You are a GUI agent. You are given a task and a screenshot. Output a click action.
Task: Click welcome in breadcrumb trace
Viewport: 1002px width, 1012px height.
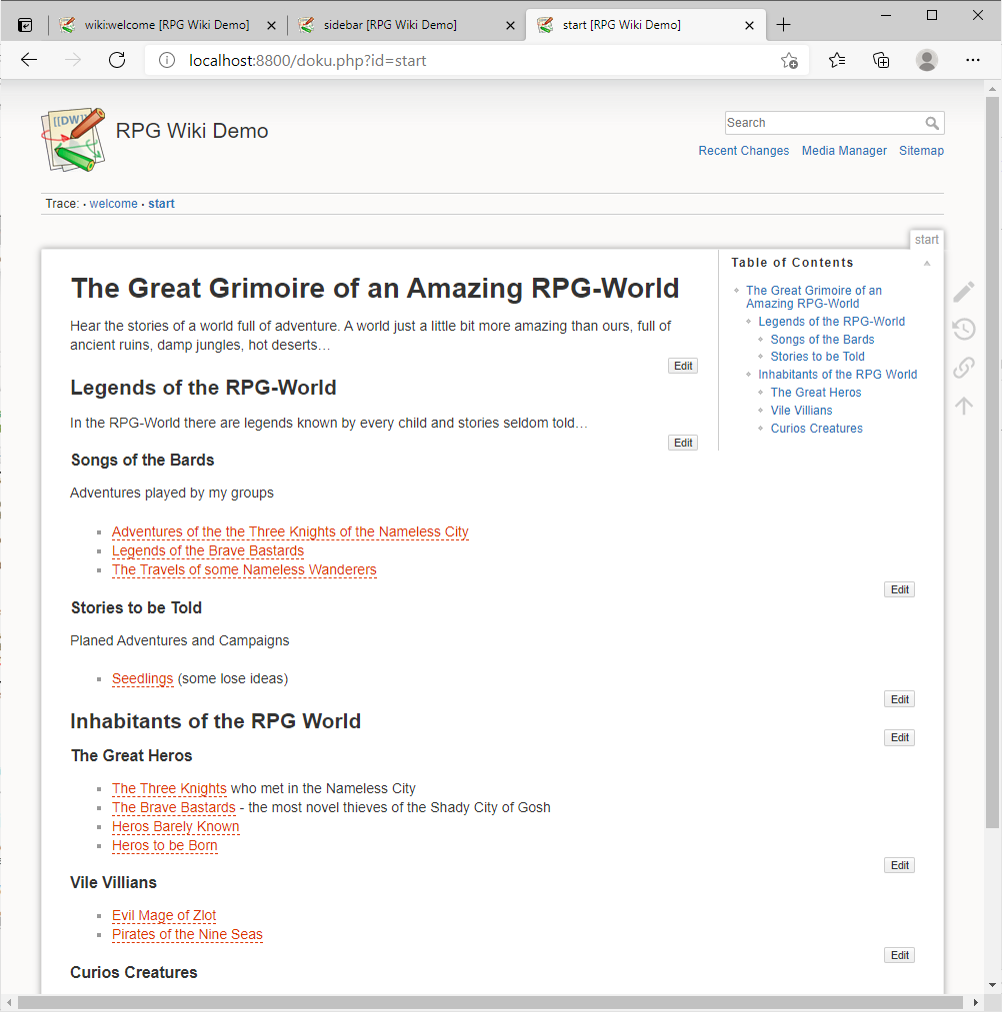pos(114,203)
